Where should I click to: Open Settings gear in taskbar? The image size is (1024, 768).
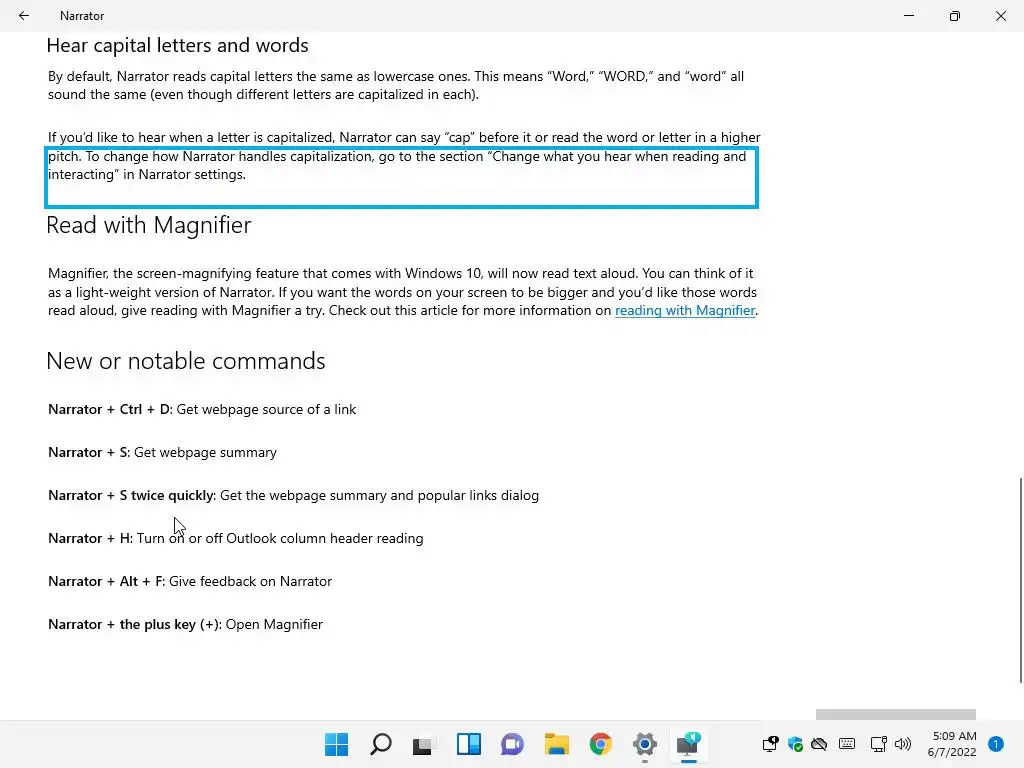645,744
